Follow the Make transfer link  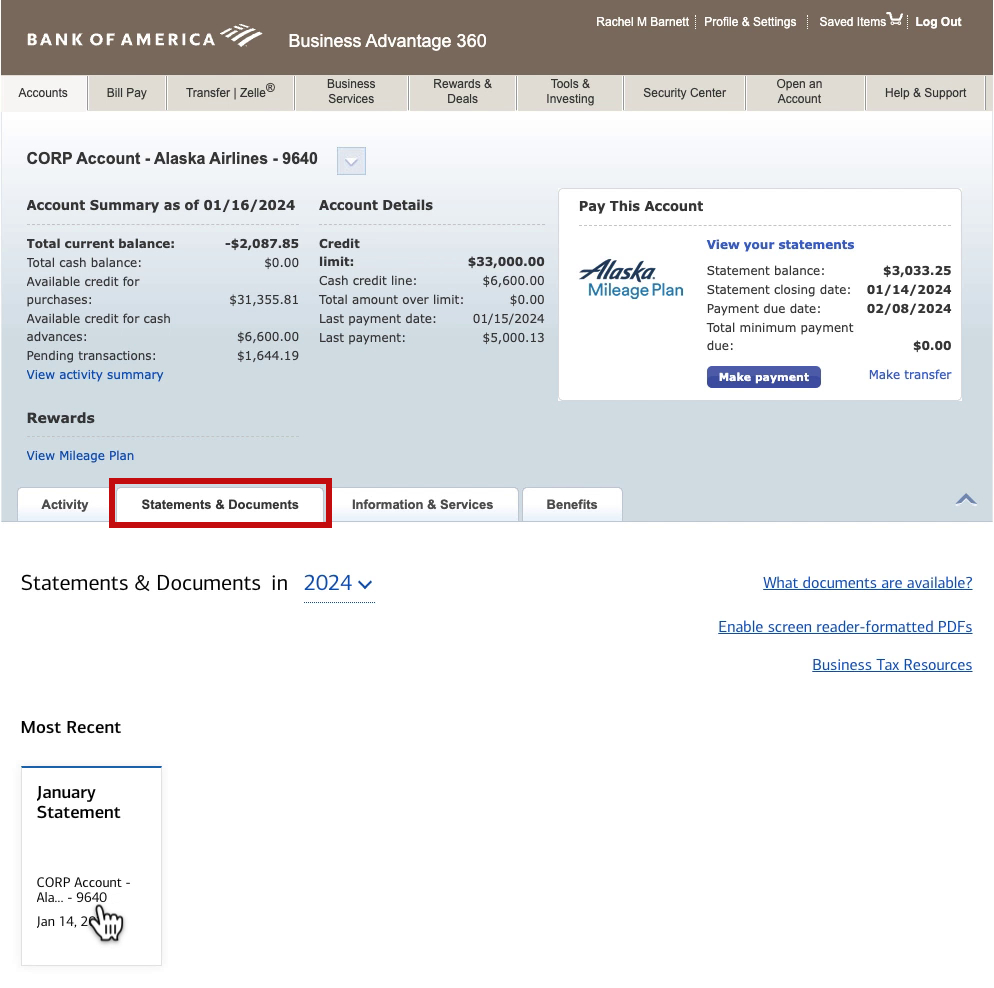(x=910, y=375)
